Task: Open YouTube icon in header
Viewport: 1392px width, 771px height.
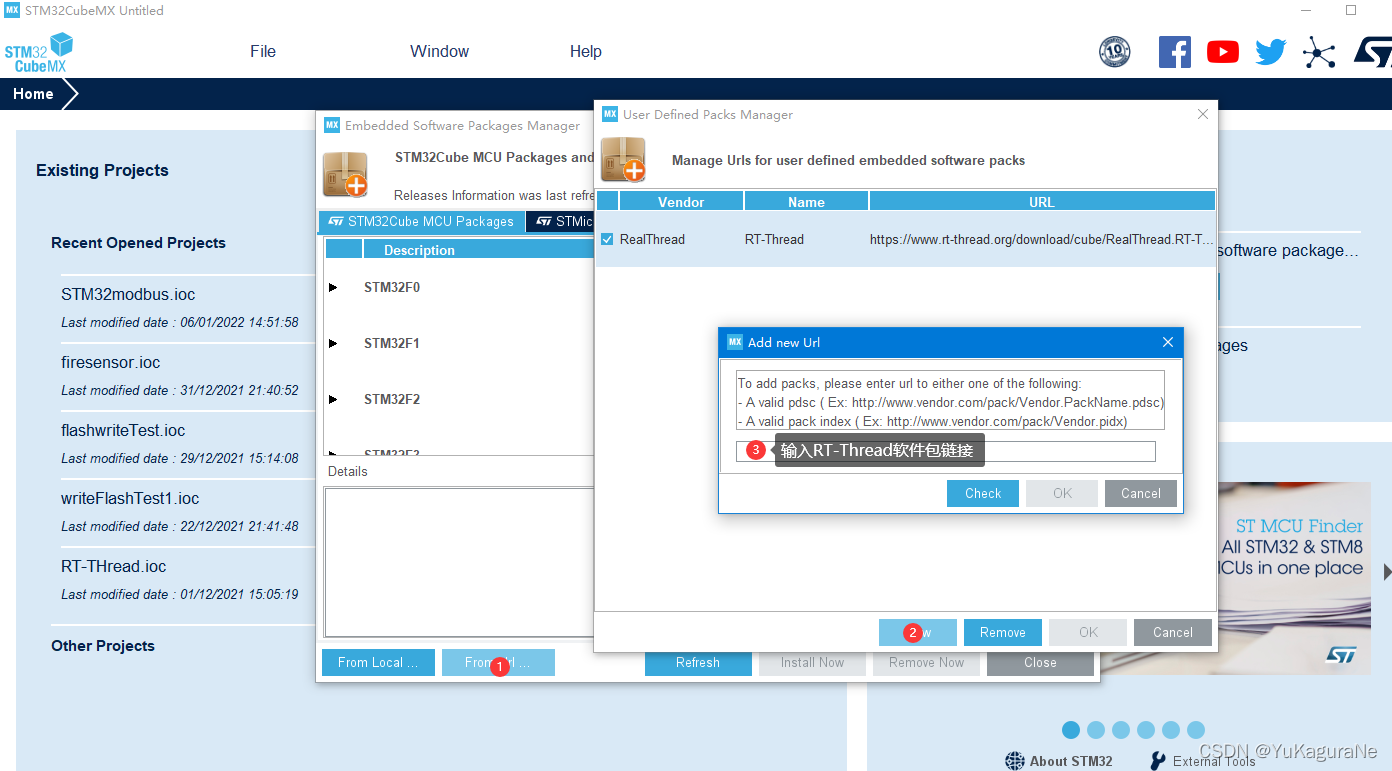Action: 1223,52
